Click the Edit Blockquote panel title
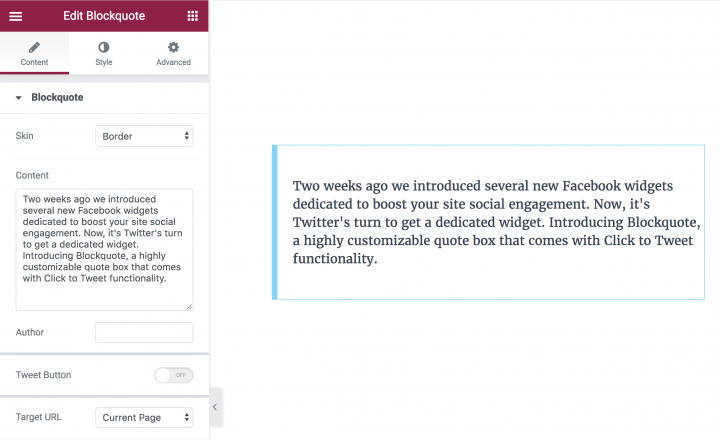Screen dimensions: 720x440 (104, 16)
